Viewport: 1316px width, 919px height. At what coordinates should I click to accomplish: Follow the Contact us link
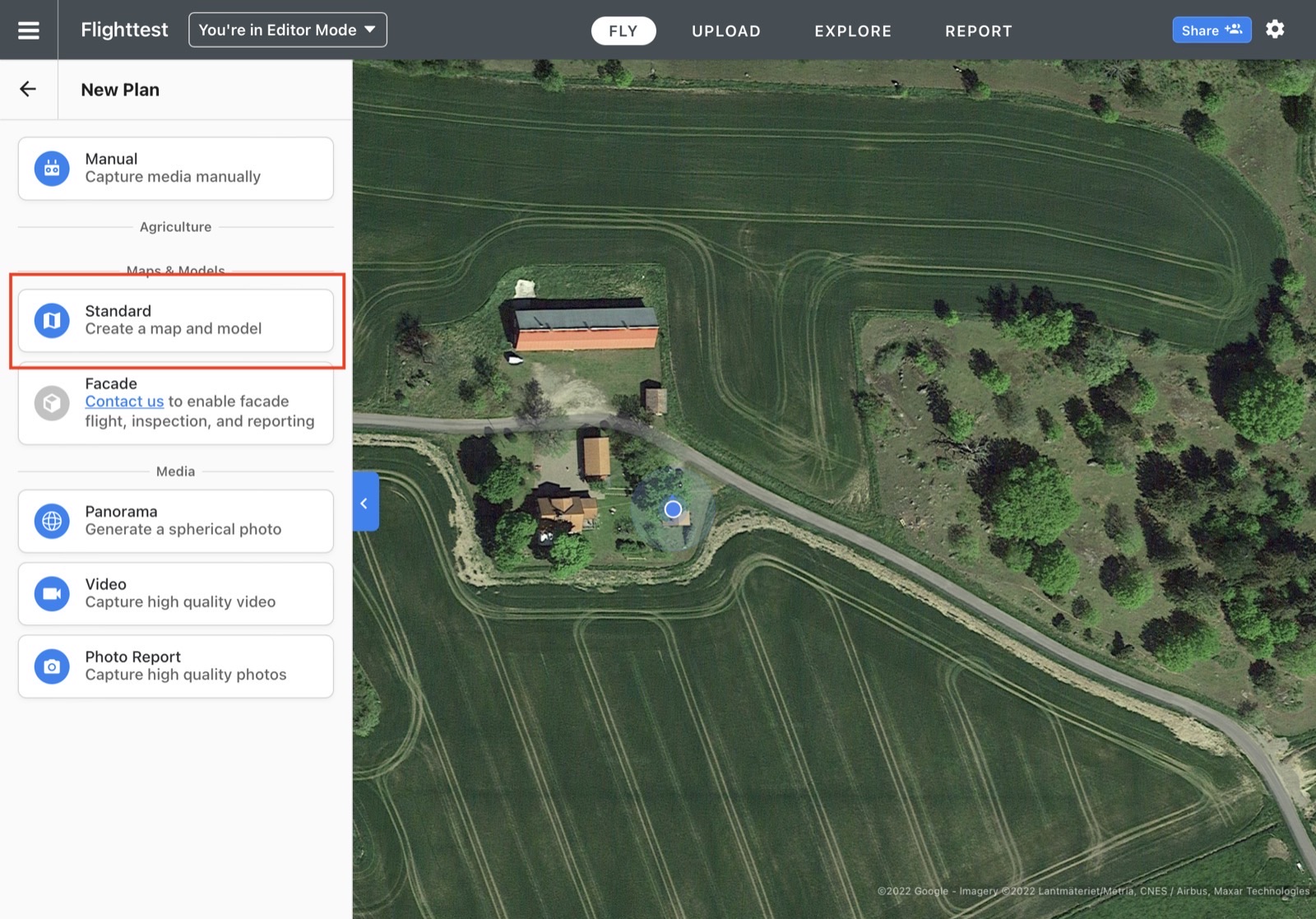124,401
